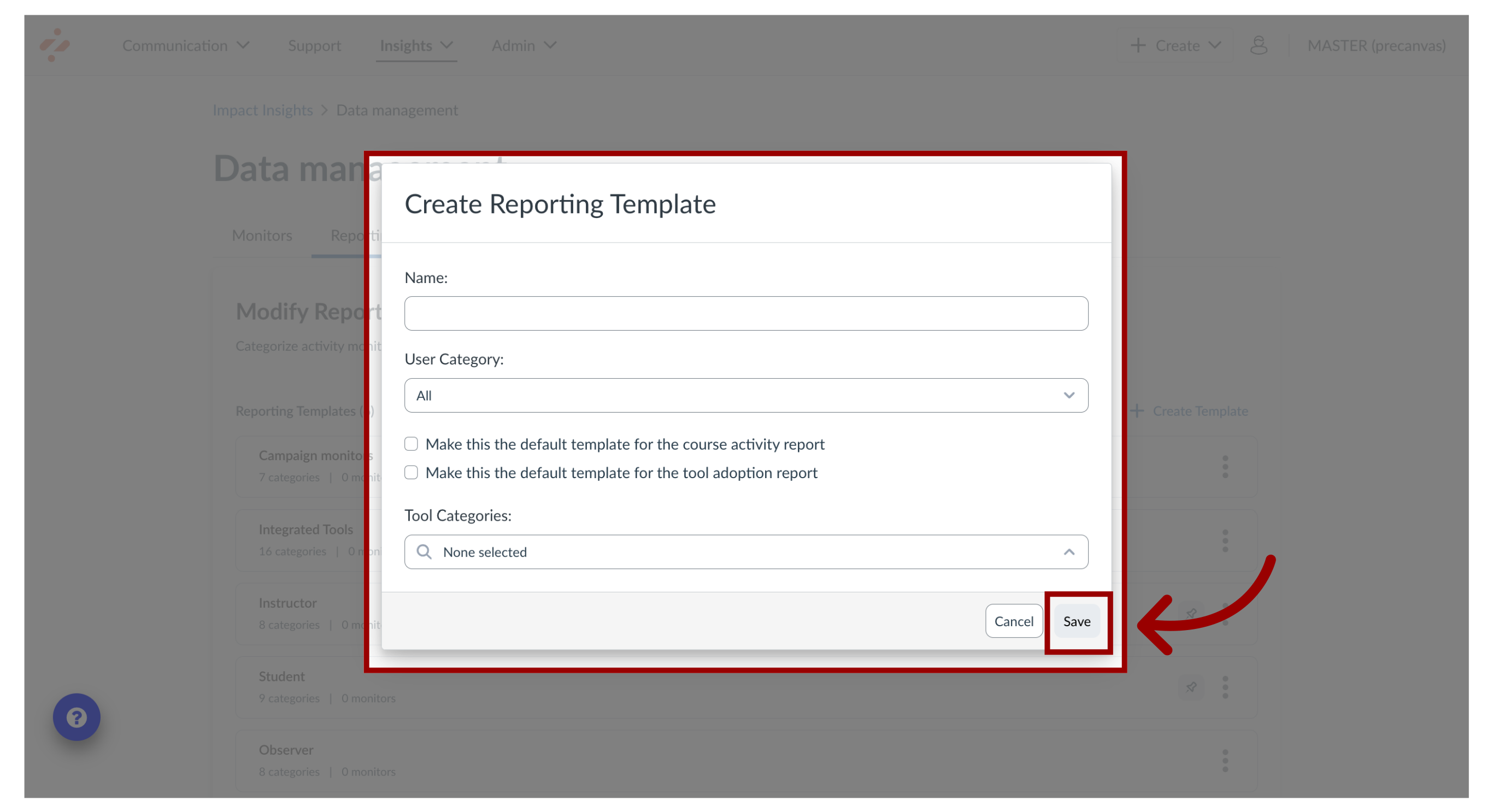Click the Impact Insights breadcrumb link
Screen dimensions: 1493x812
tap(263, 109)
